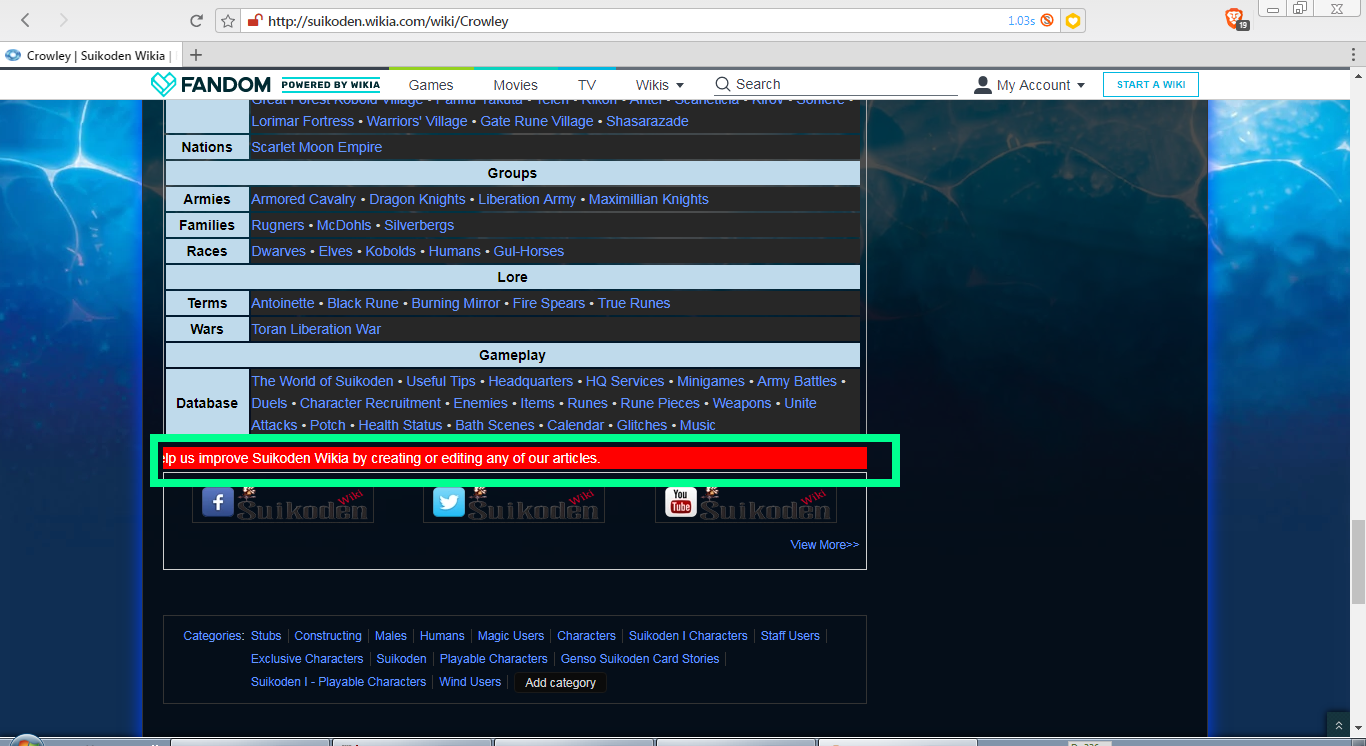Click the search magnifier icon

(x=723, y=85)
